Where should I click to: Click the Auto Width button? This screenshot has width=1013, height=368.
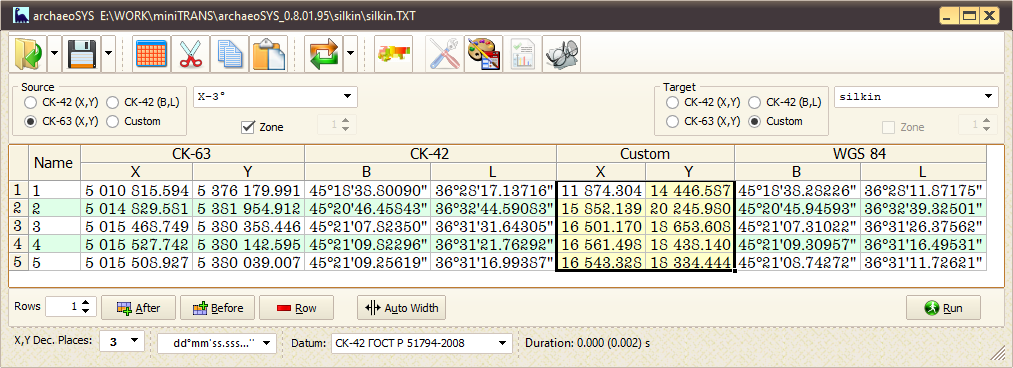point(401,308)
